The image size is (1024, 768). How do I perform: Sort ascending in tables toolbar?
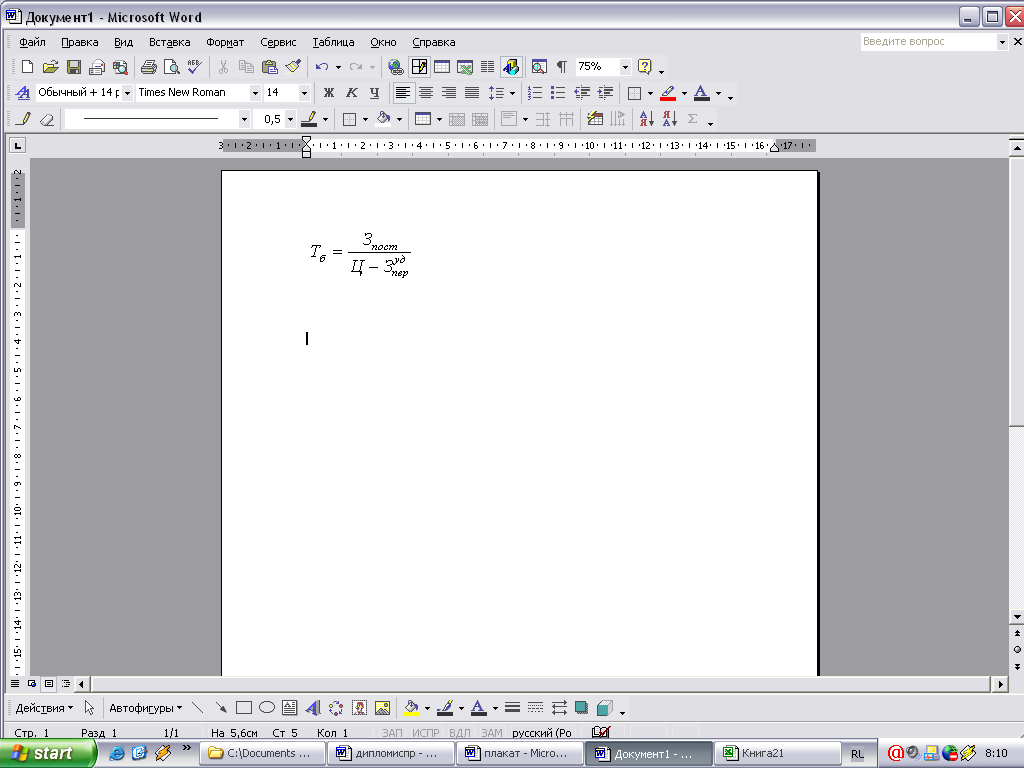pos(647,119)
